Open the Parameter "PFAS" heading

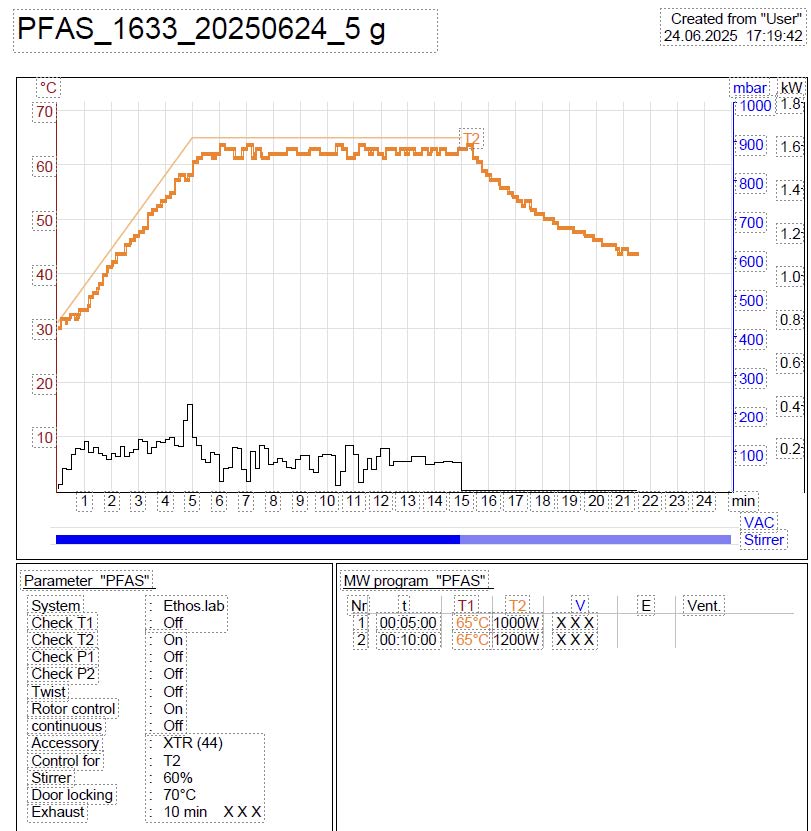(87, 581)
